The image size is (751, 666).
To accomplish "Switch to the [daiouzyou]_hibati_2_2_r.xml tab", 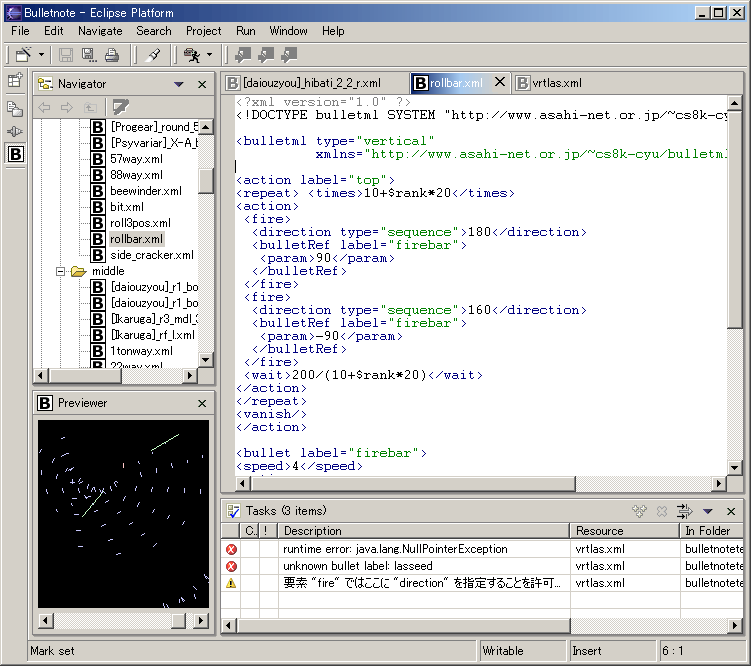I will [311, 83].
